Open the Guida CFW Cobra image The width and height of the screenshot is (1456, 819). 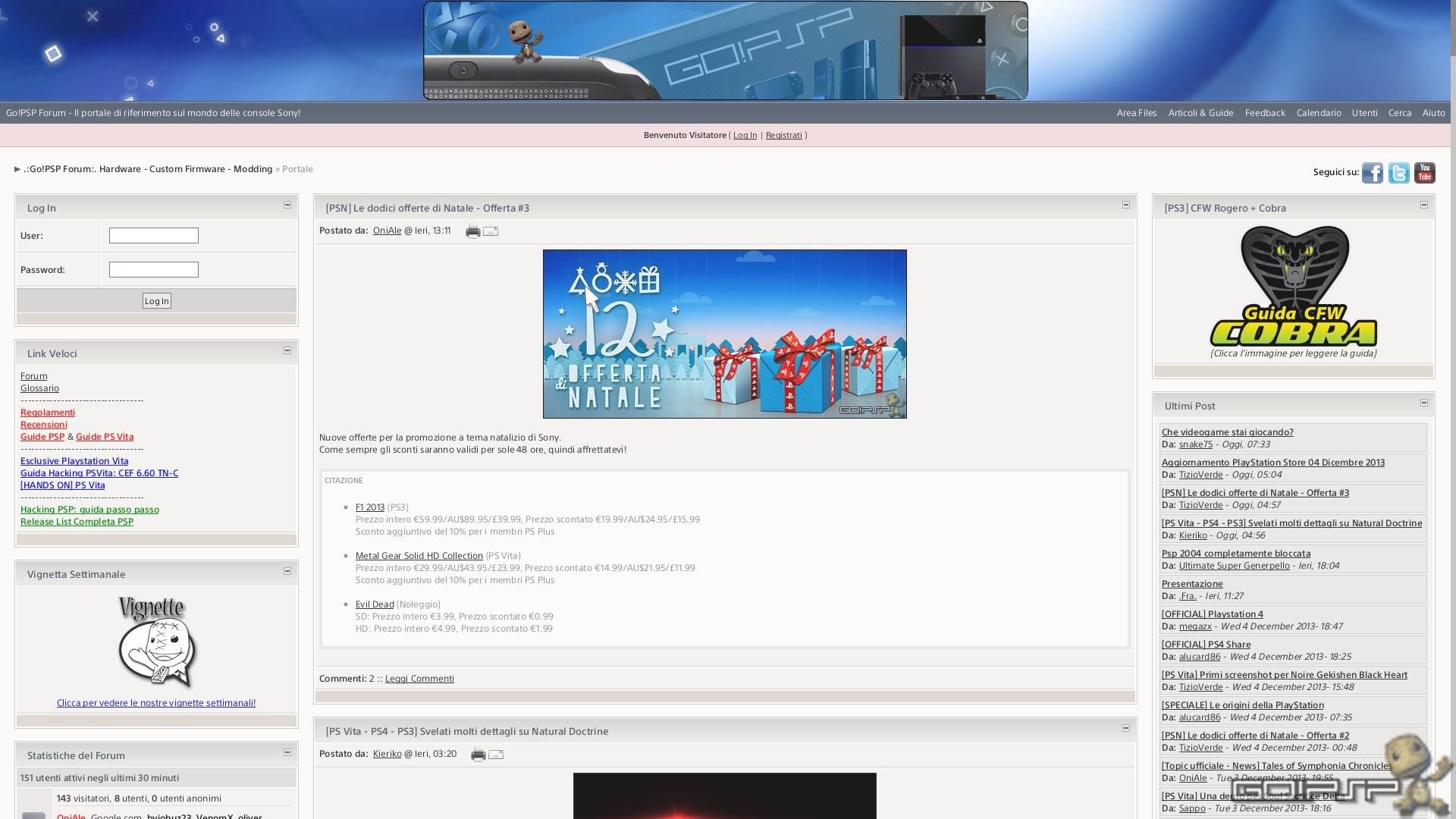click(x=1294, y=287)
